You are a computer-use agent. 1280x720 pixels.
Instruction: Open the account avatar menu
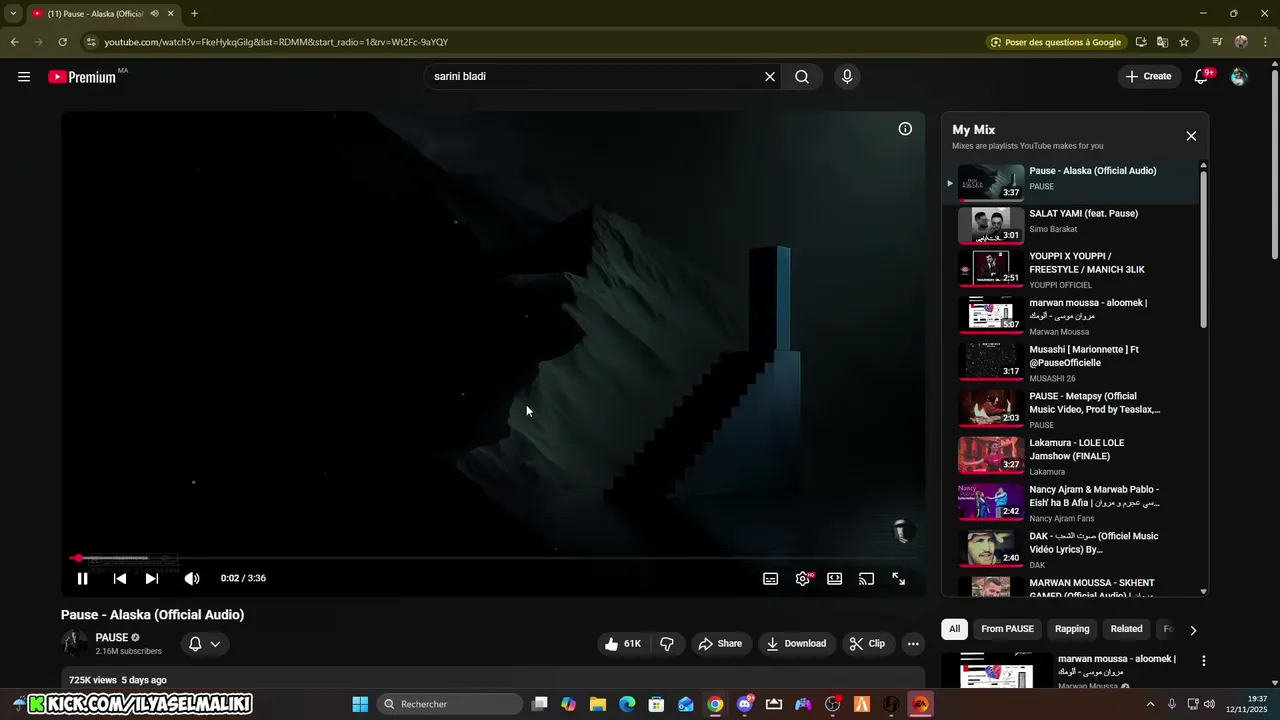[x=1239, y=77]
